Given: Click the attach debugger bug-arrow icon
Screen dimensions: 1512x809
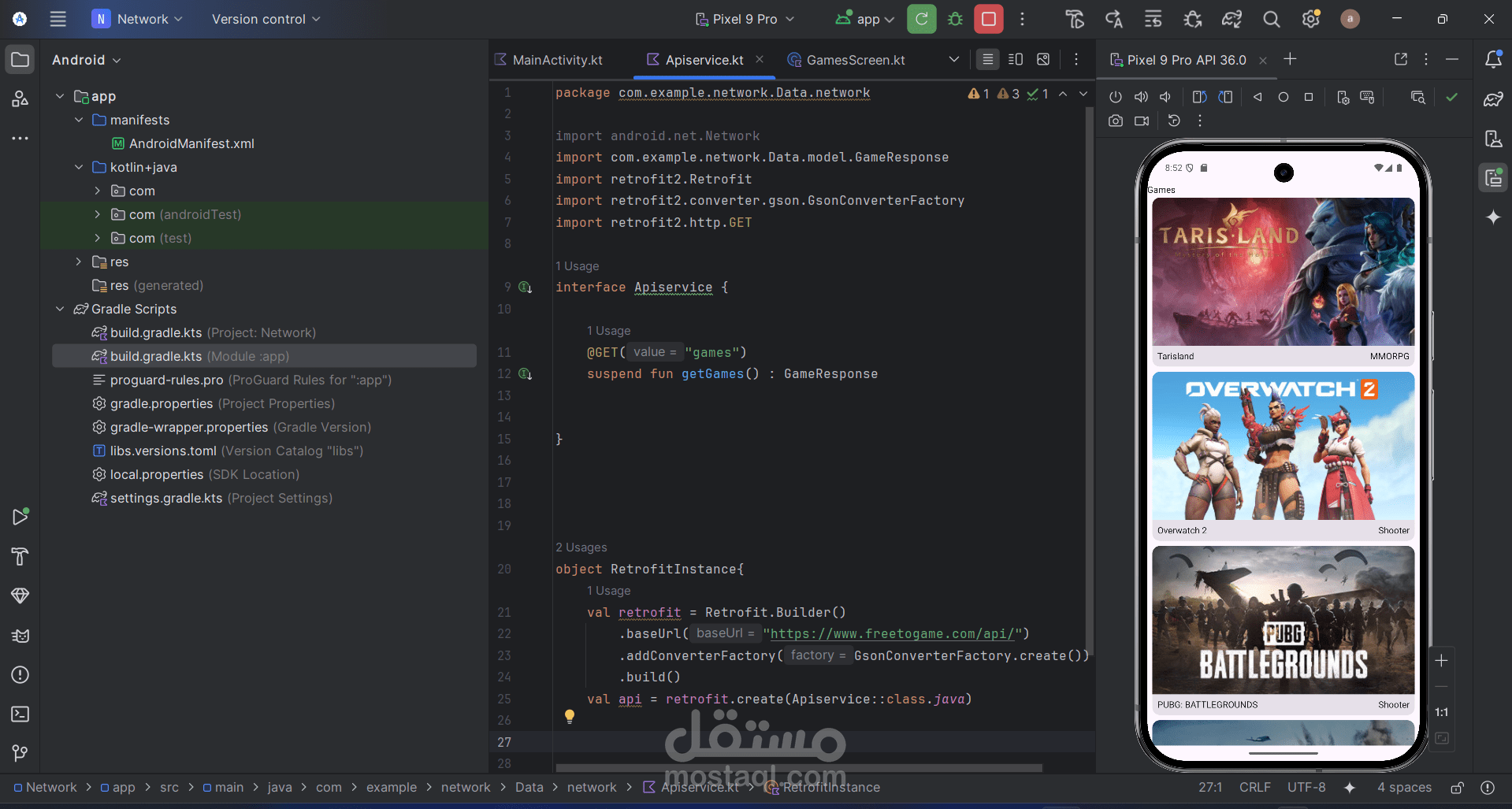Looking at the screenshot, I should [x=1193, y=19].
